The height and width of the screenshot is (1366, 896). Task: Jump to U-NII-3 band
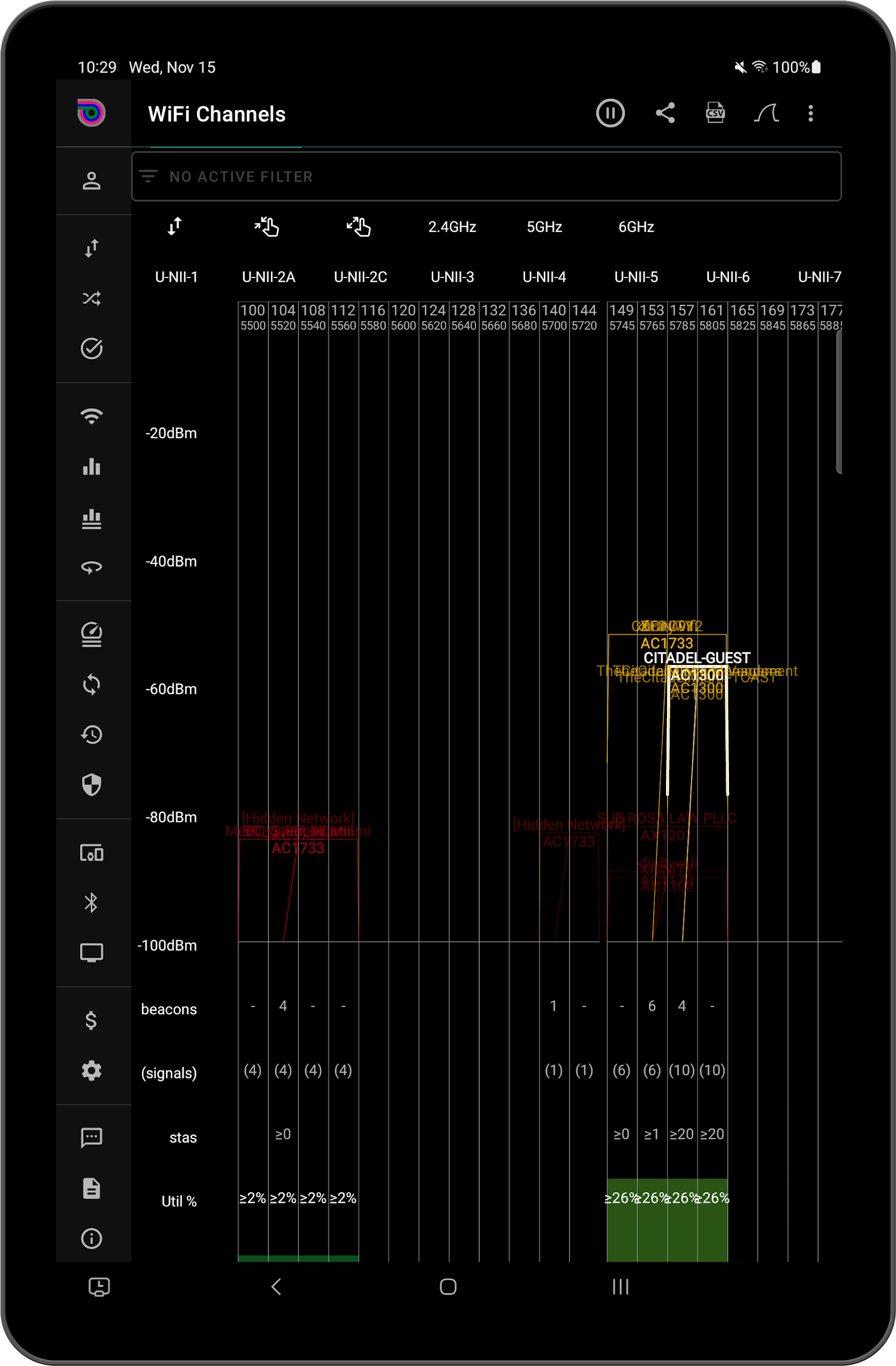453,277
